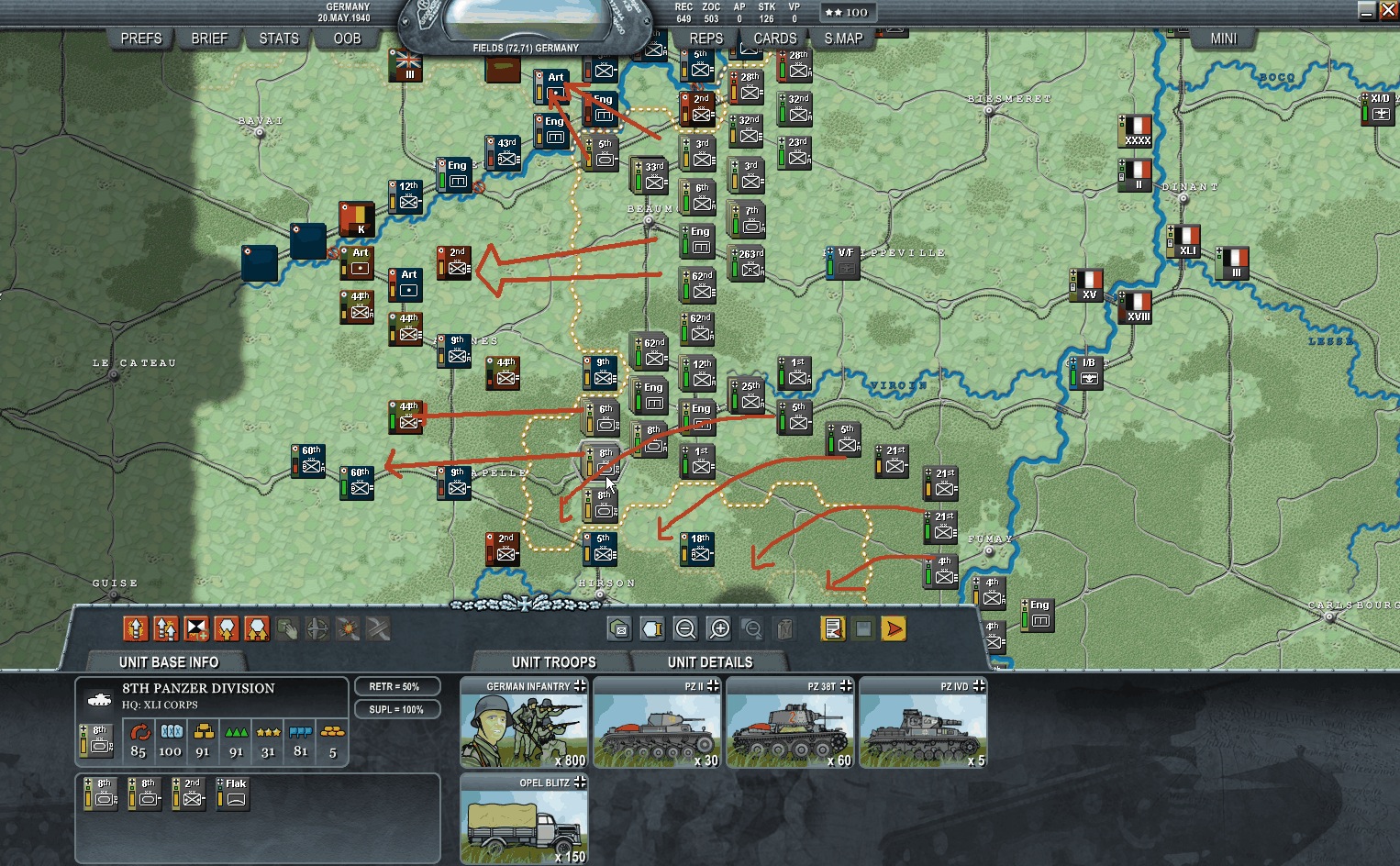1400x866 pixels.
Task: Open the STATS menu
Action: point(279,39)
